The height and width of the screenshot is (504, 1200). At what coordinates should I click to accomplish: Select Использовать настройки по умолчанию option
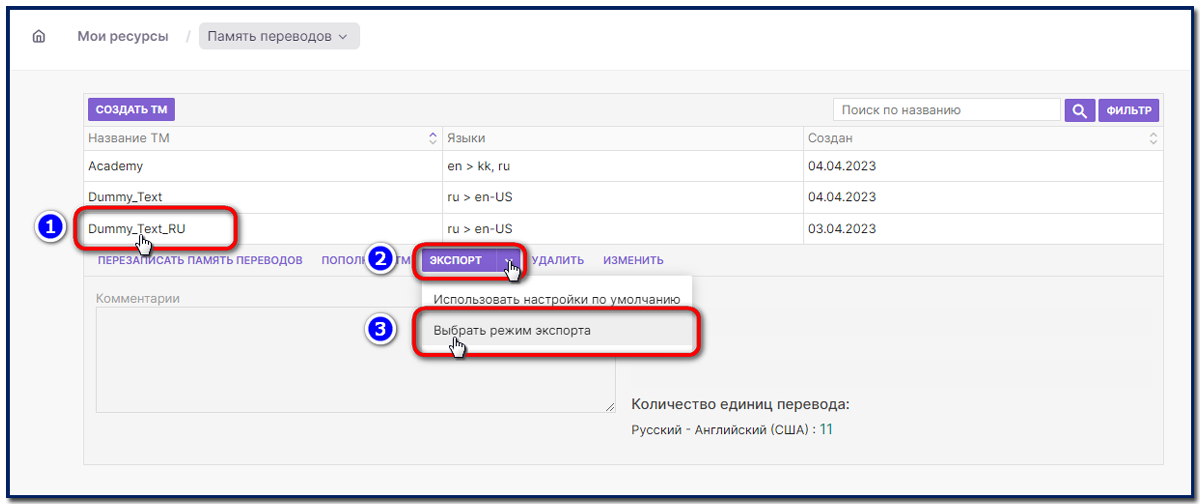[556, 299]
